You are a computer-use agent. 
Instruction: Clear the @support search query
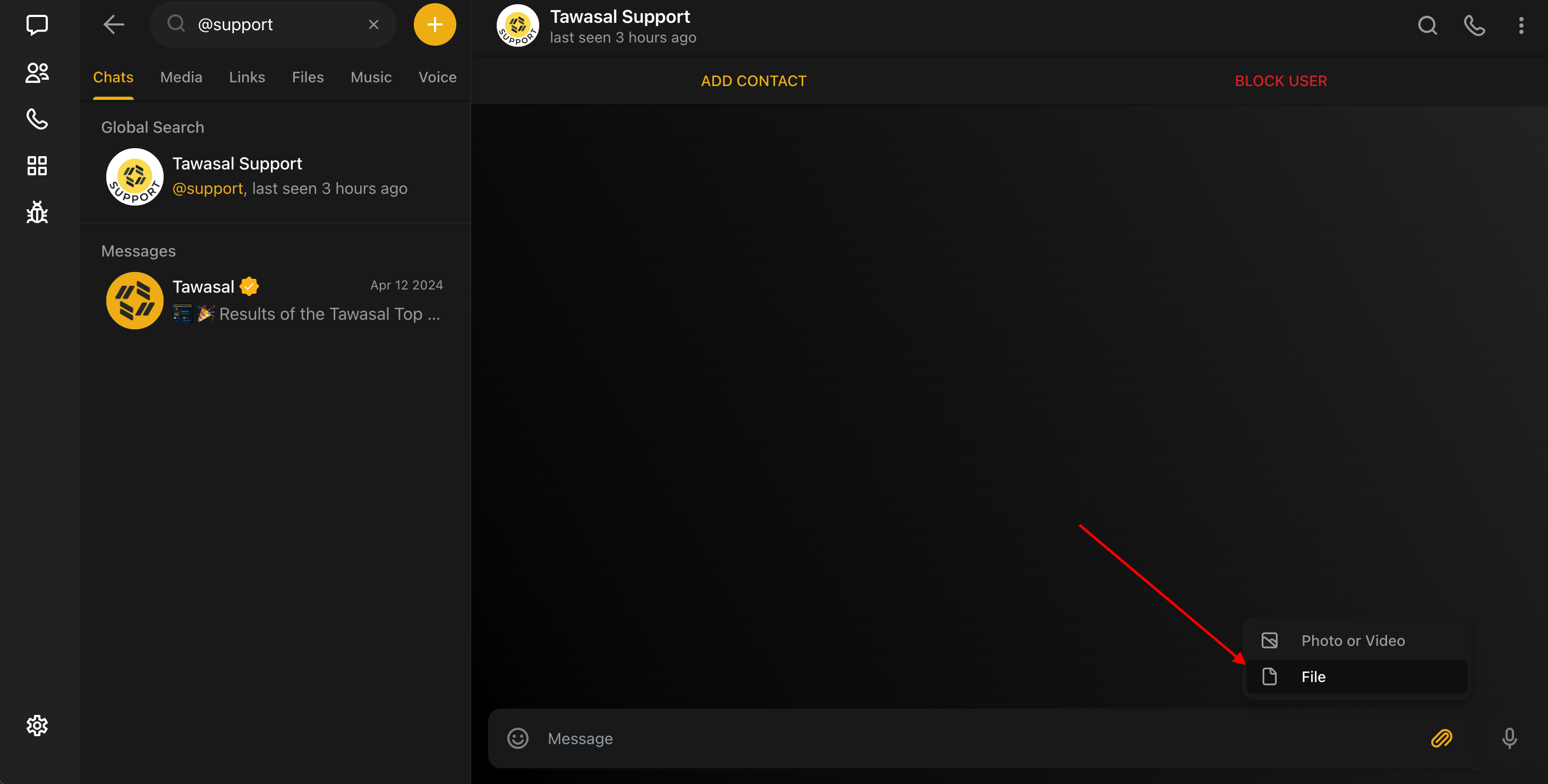[x=374, y=24]
